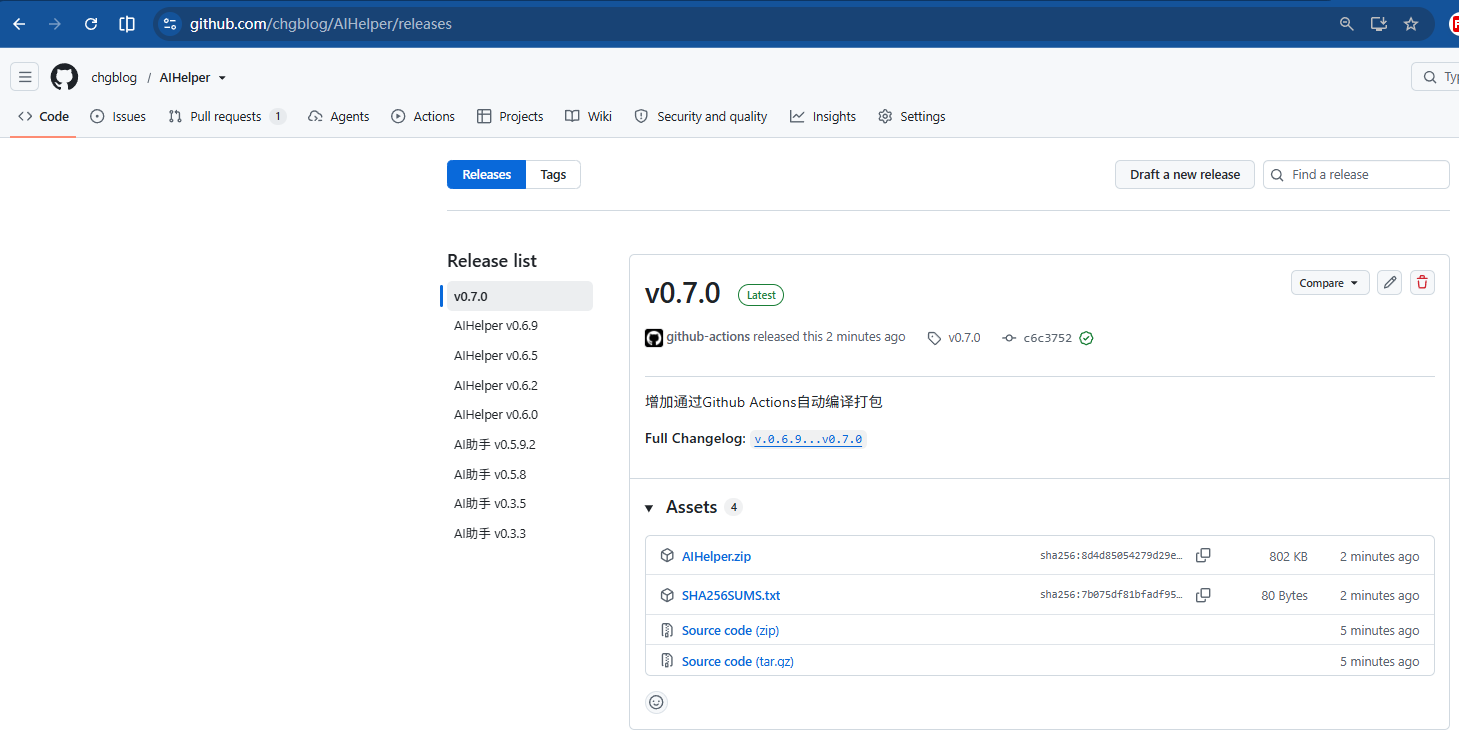
Task: Click the github-actions avatar image
Action: pyautogui.click(x=654, y=338)
